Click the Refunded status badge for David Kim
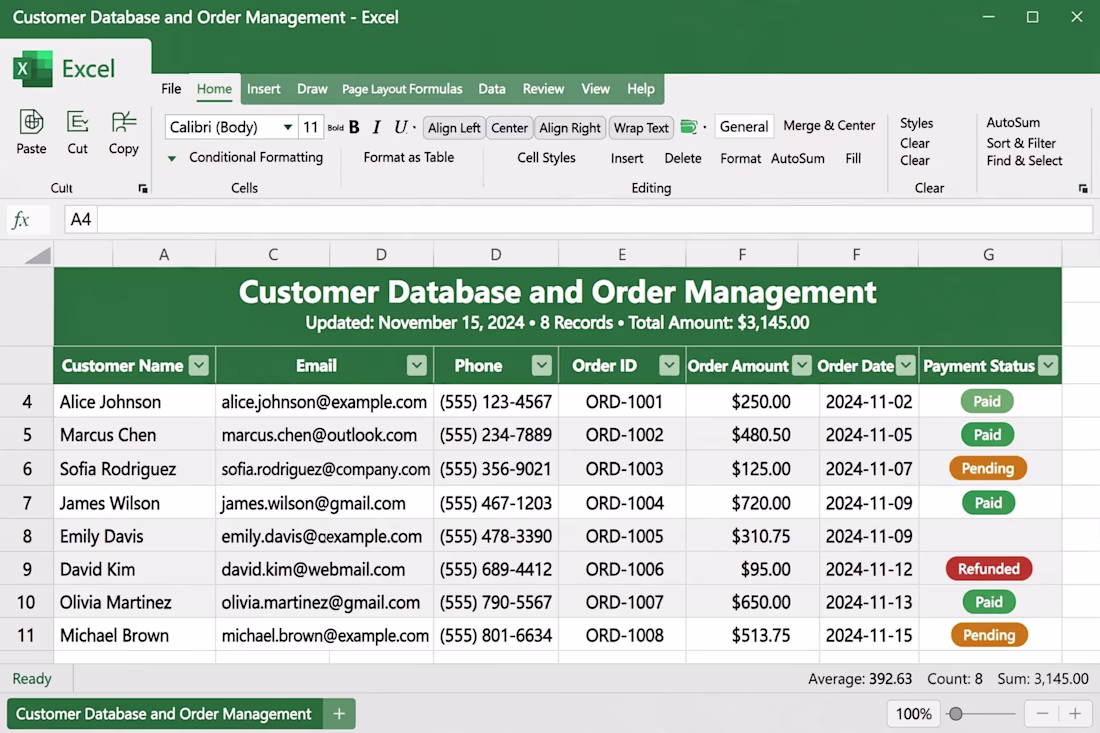Image resolution: width=1100 pixels, height=733 pixels. tap(989, 569)
